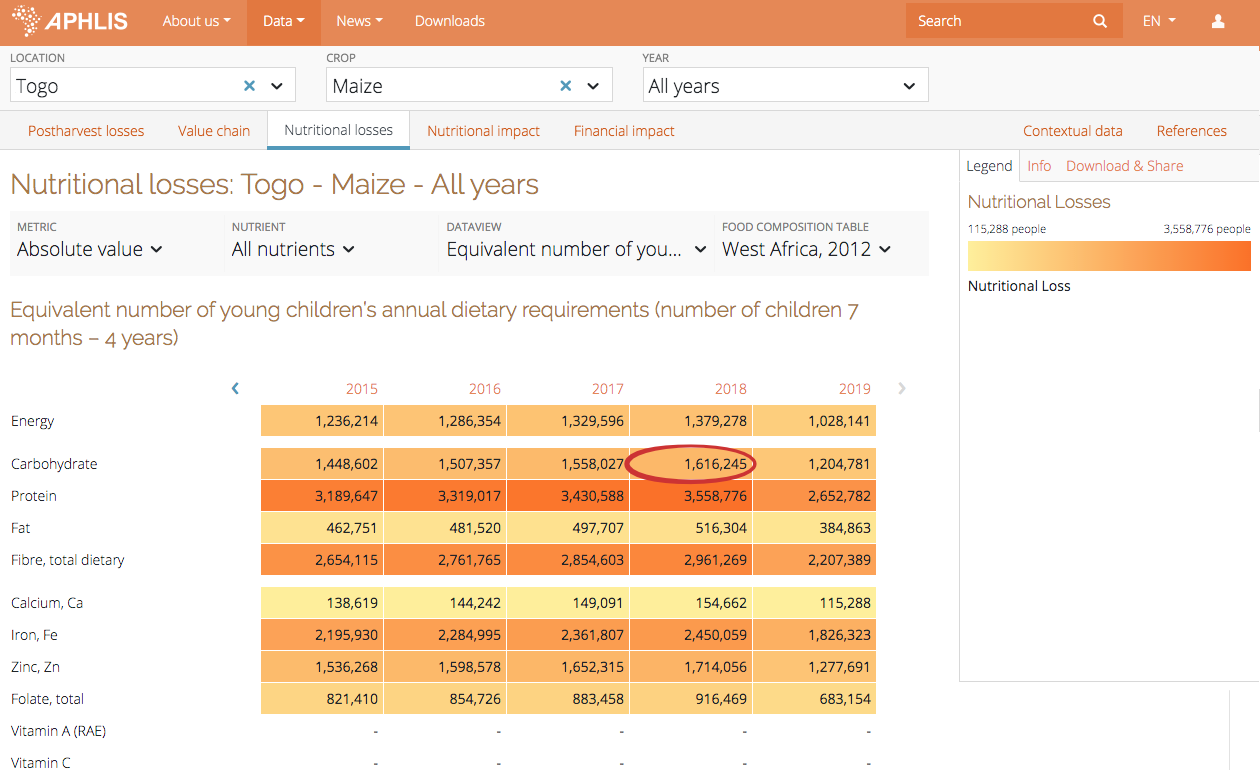Open the Dataview dropdown
1260x770 pixels.
(x=577, y=249)
